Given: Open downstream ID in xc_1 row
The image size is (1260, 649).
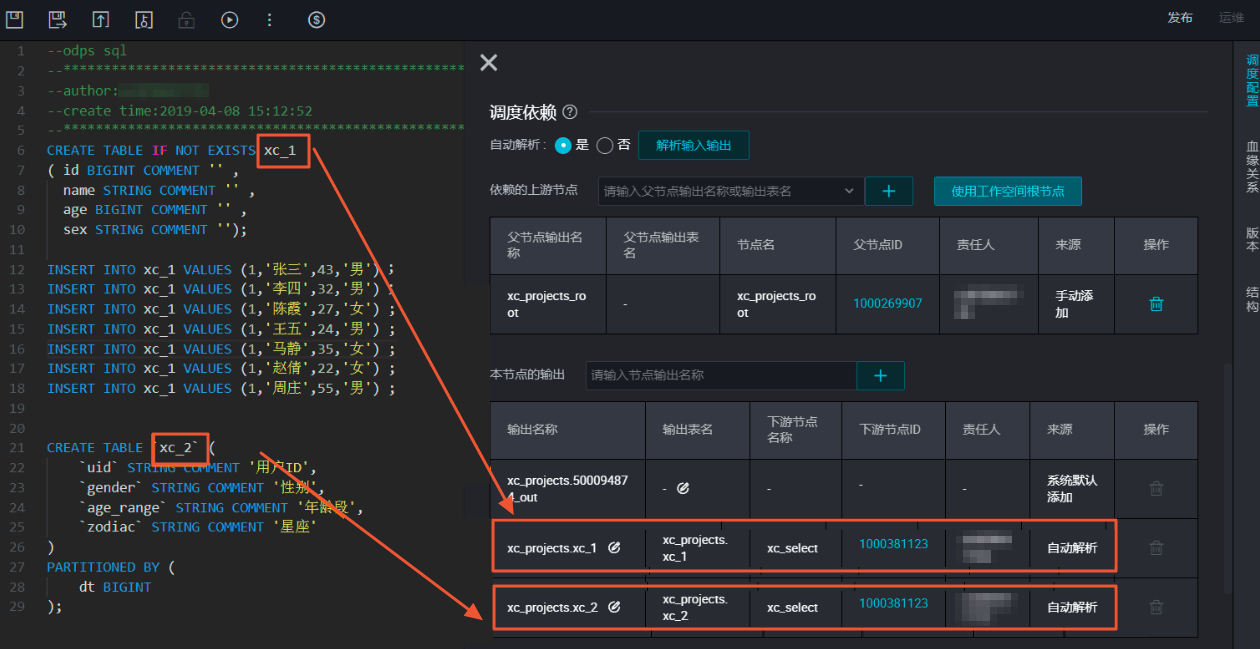Looking at the screenshot, I should (x=893, y=544).
